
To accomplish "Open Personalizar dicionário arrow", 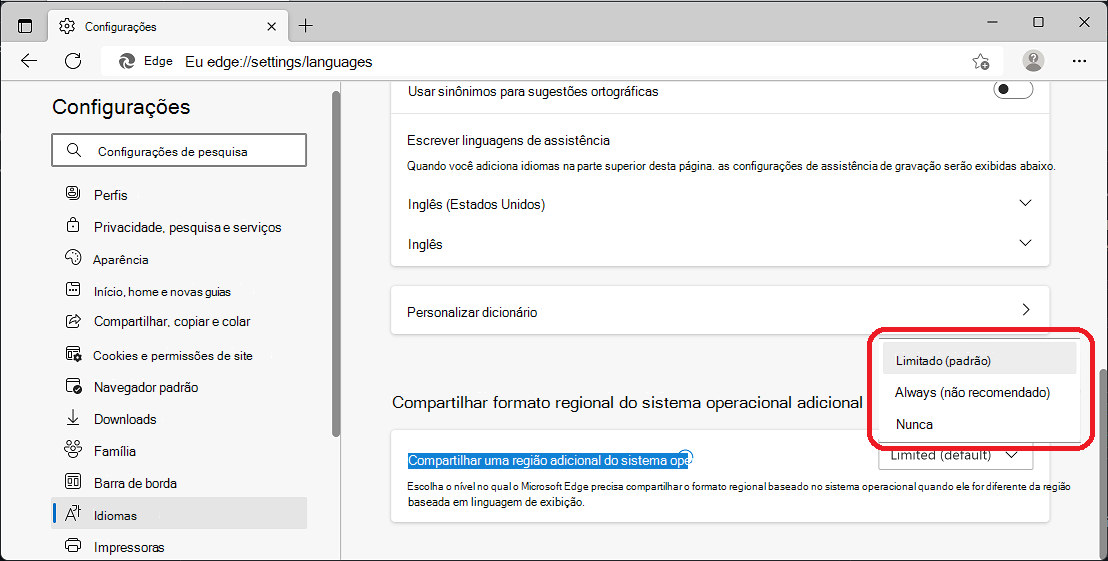I will point(1026,309).
